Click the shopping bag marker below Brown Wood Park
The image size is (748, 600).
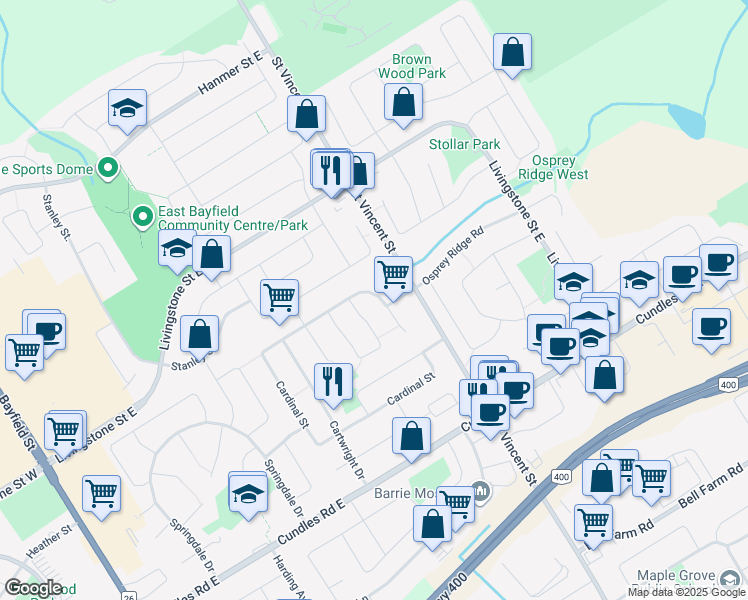pos(403,102)
